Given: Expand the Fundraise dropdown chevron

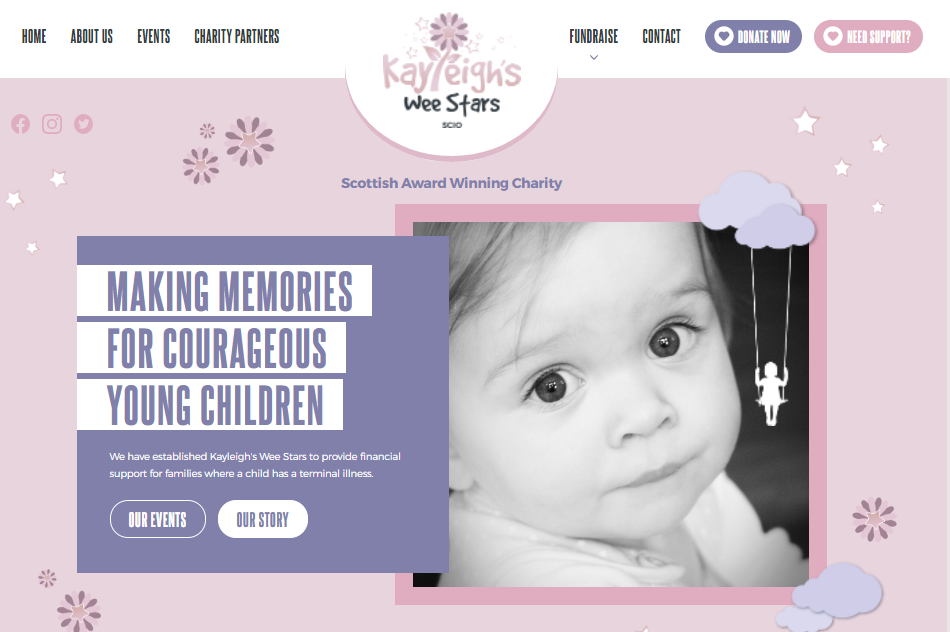Looking at the screenshot, I should click(x=594, y=58).
